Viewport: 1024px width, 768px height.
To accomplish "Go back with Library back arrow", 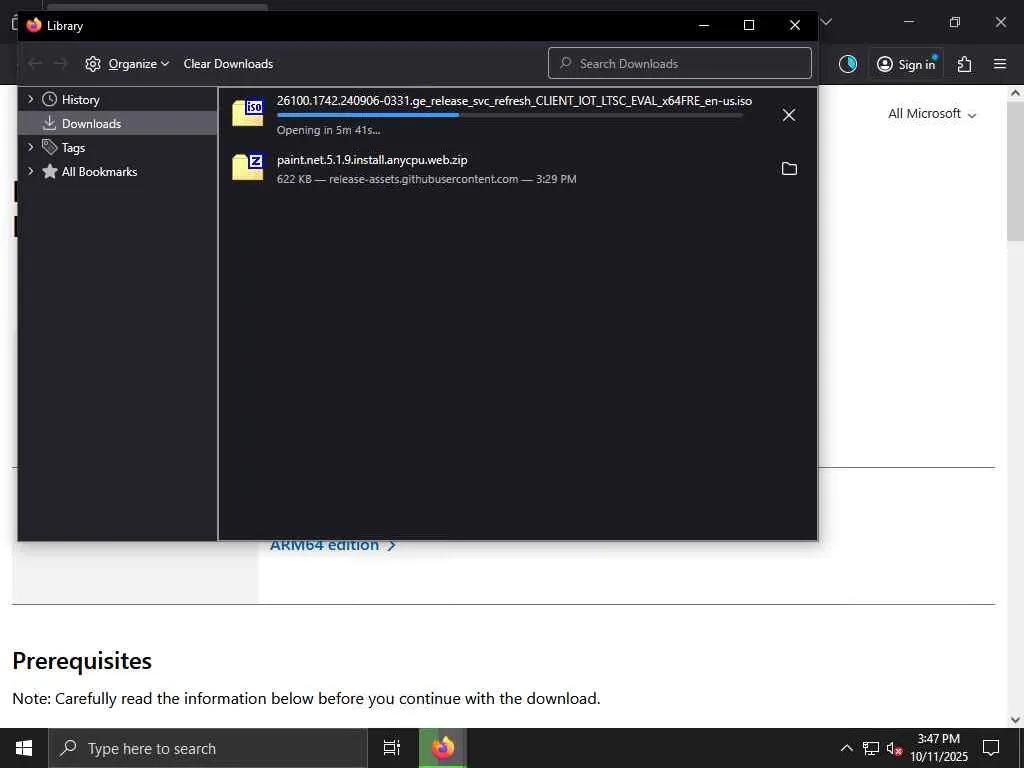I will point(35,63).
